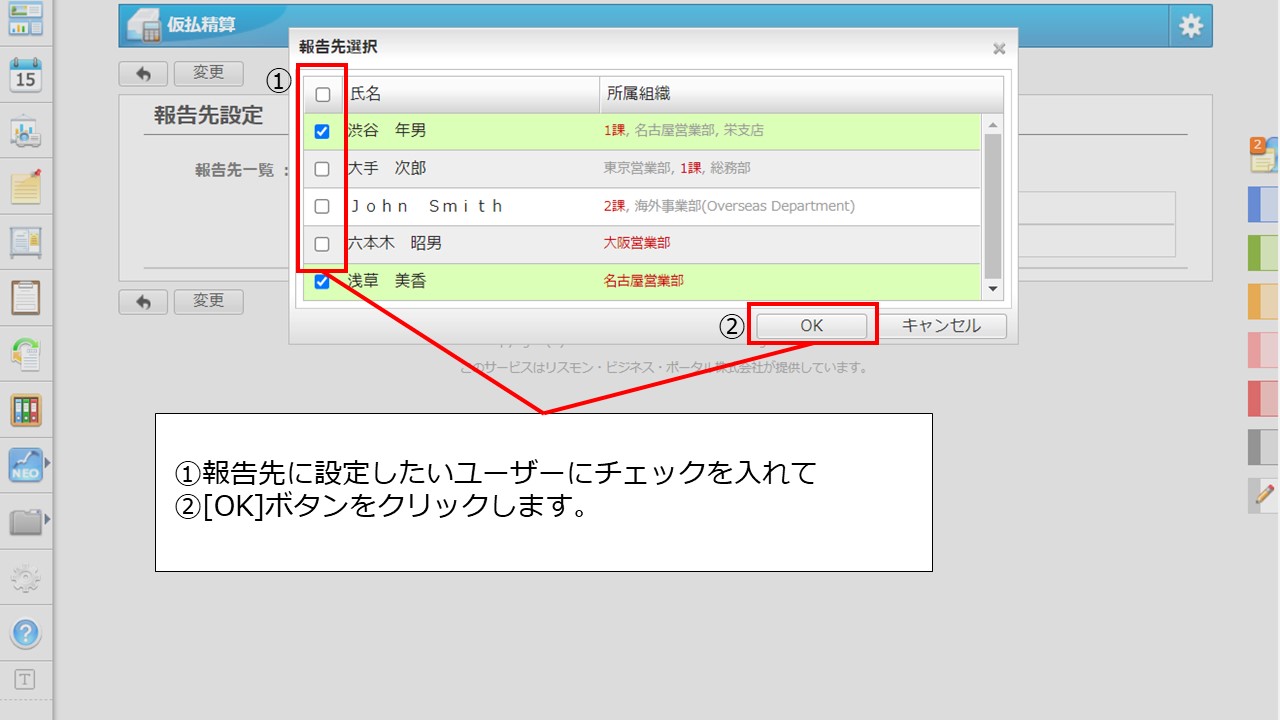
Task: Click the bottom 変更 button
Action: click(x=209, y=302)
